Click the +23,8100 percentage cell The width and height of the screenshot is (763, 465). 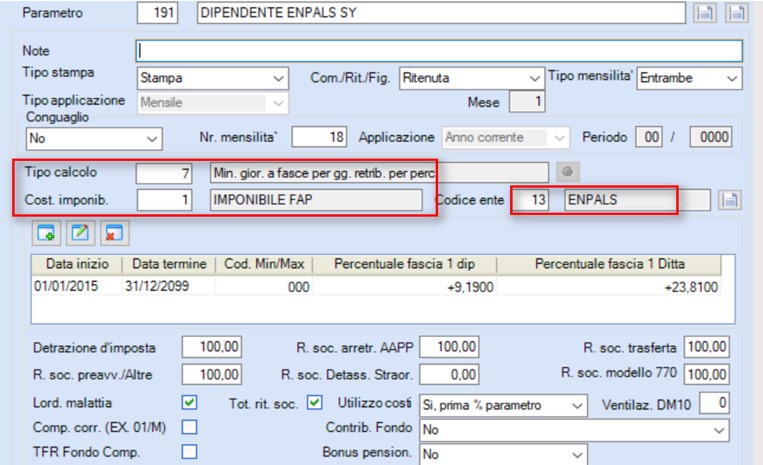pyautogui.click(x=609, y=286)
